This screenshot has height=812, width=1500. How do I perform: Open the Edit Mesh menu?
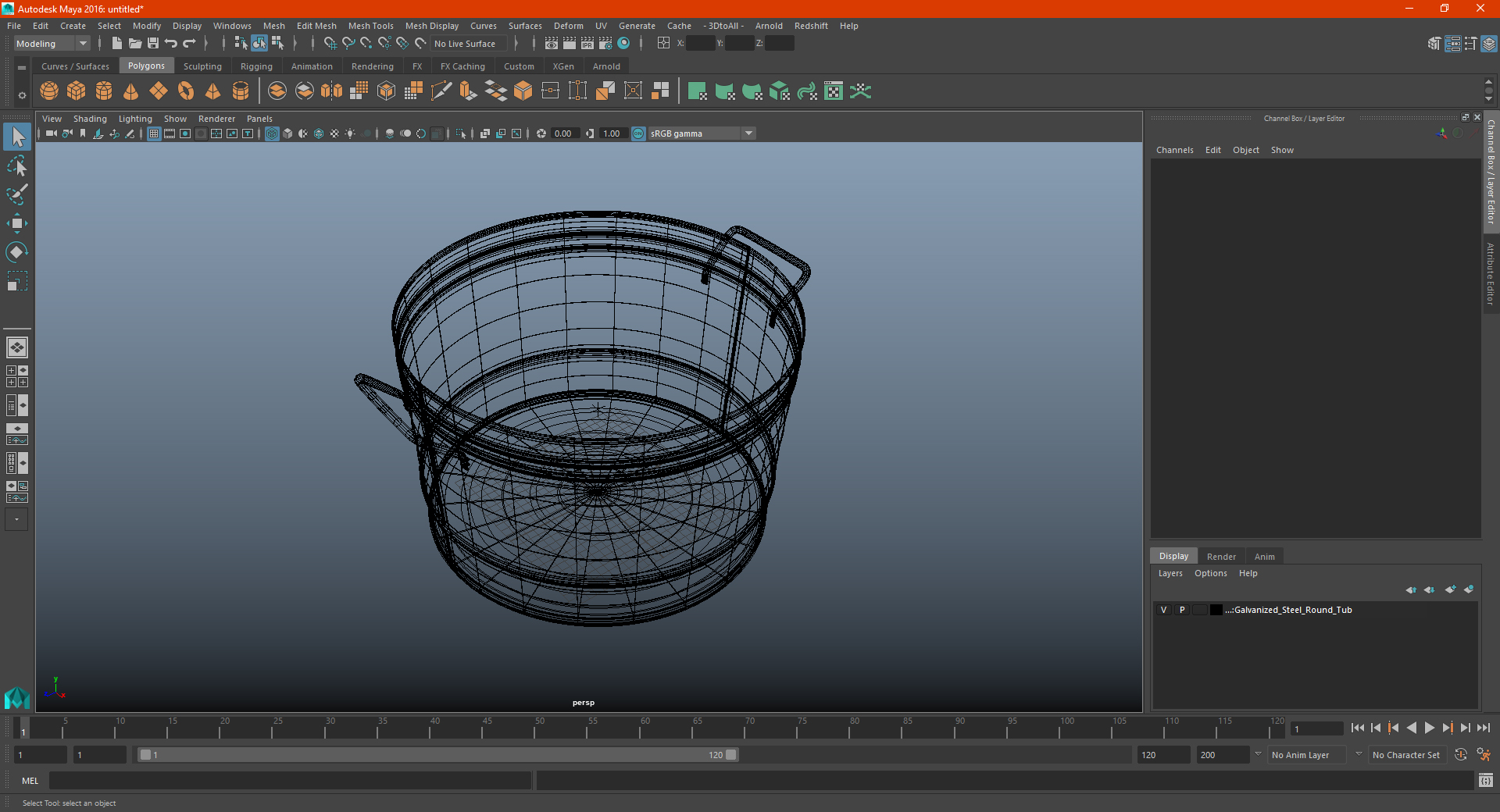point(316,26)
